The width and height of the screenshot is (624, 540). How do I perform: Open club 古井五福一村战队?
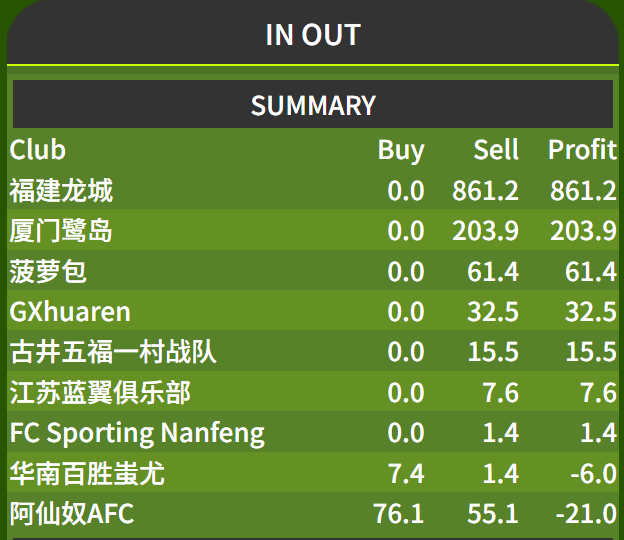tap(113, 352)
